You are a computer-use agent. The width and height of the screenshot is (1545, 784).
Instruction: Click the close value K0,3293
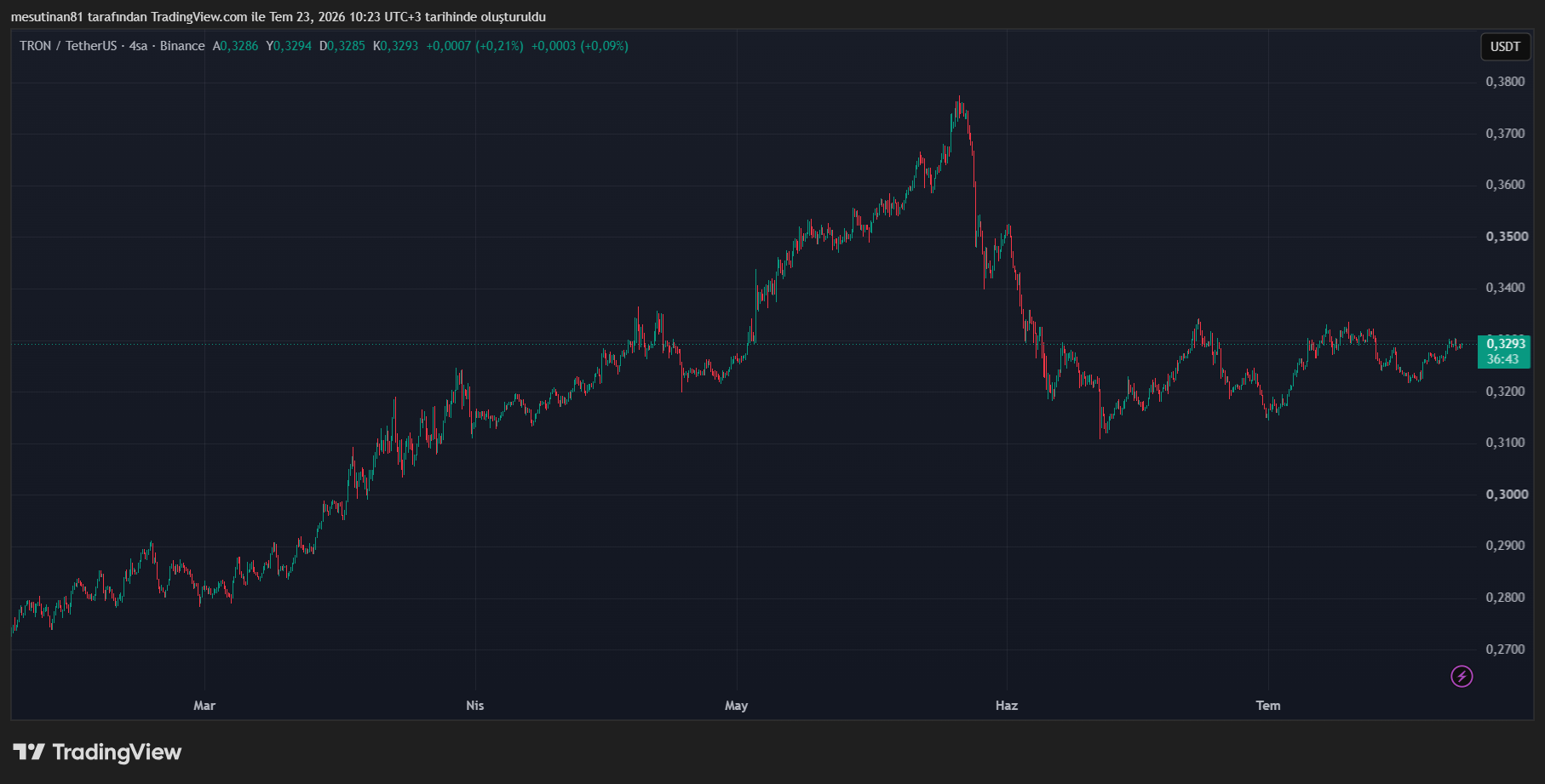(395, 46)
